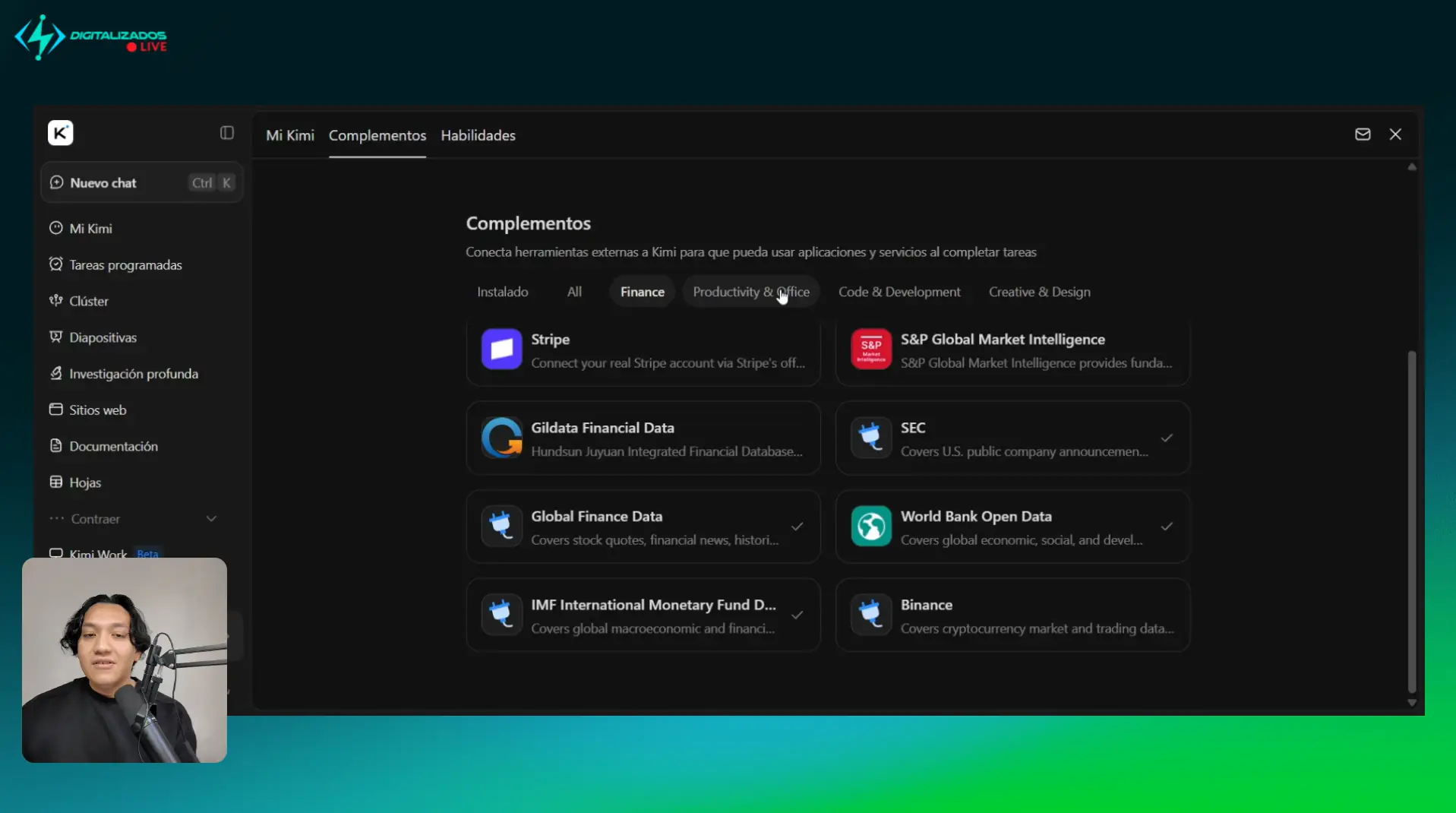Click the World Bank Open Data globe icon
Image resolution: width=1456 pixels, height=813 pixels.
tap(871, 526)
